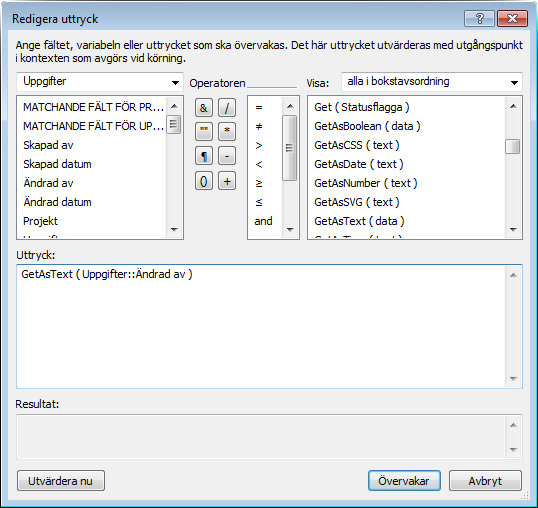Open the help question mark button
The width and height of the screenshot is (538, 508).
click(x=479, y=18)
